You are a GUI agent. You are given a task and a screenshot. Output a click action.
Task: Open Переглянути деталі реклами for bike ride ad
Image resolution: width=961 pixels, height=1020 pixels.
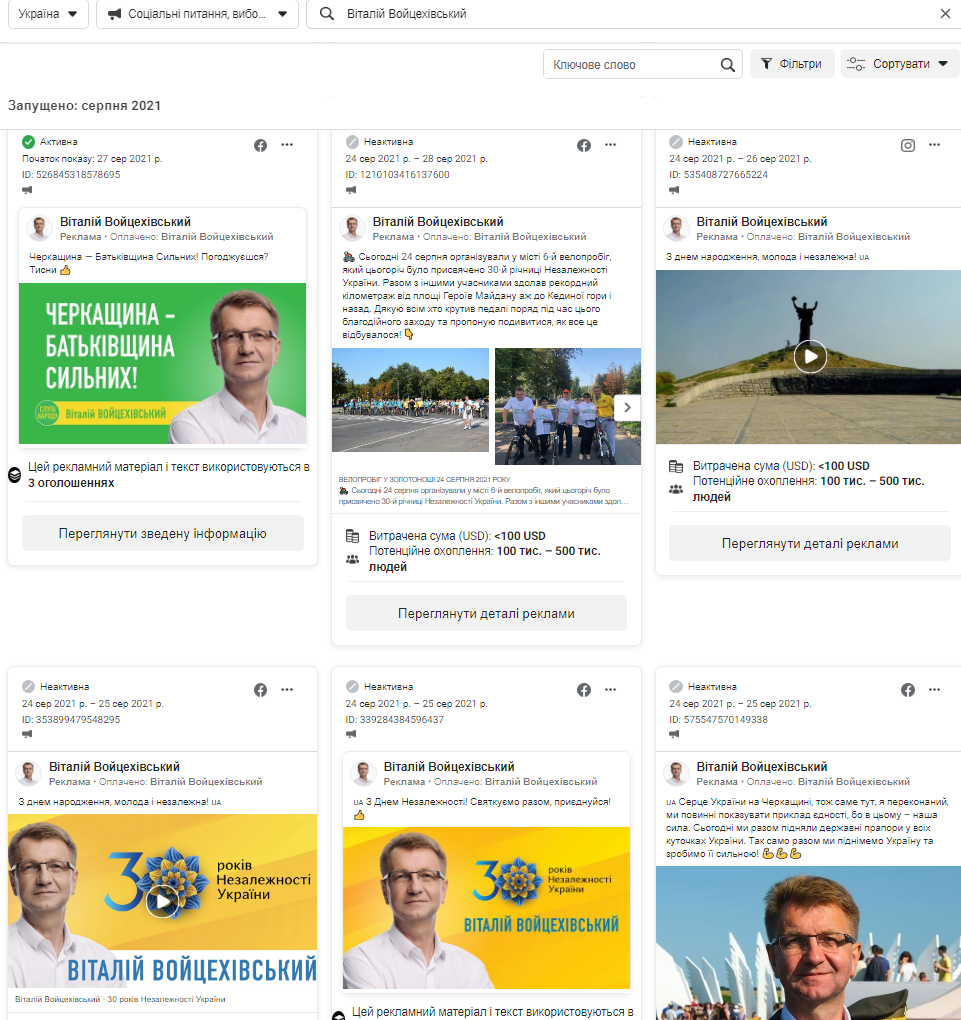(486, 613)
